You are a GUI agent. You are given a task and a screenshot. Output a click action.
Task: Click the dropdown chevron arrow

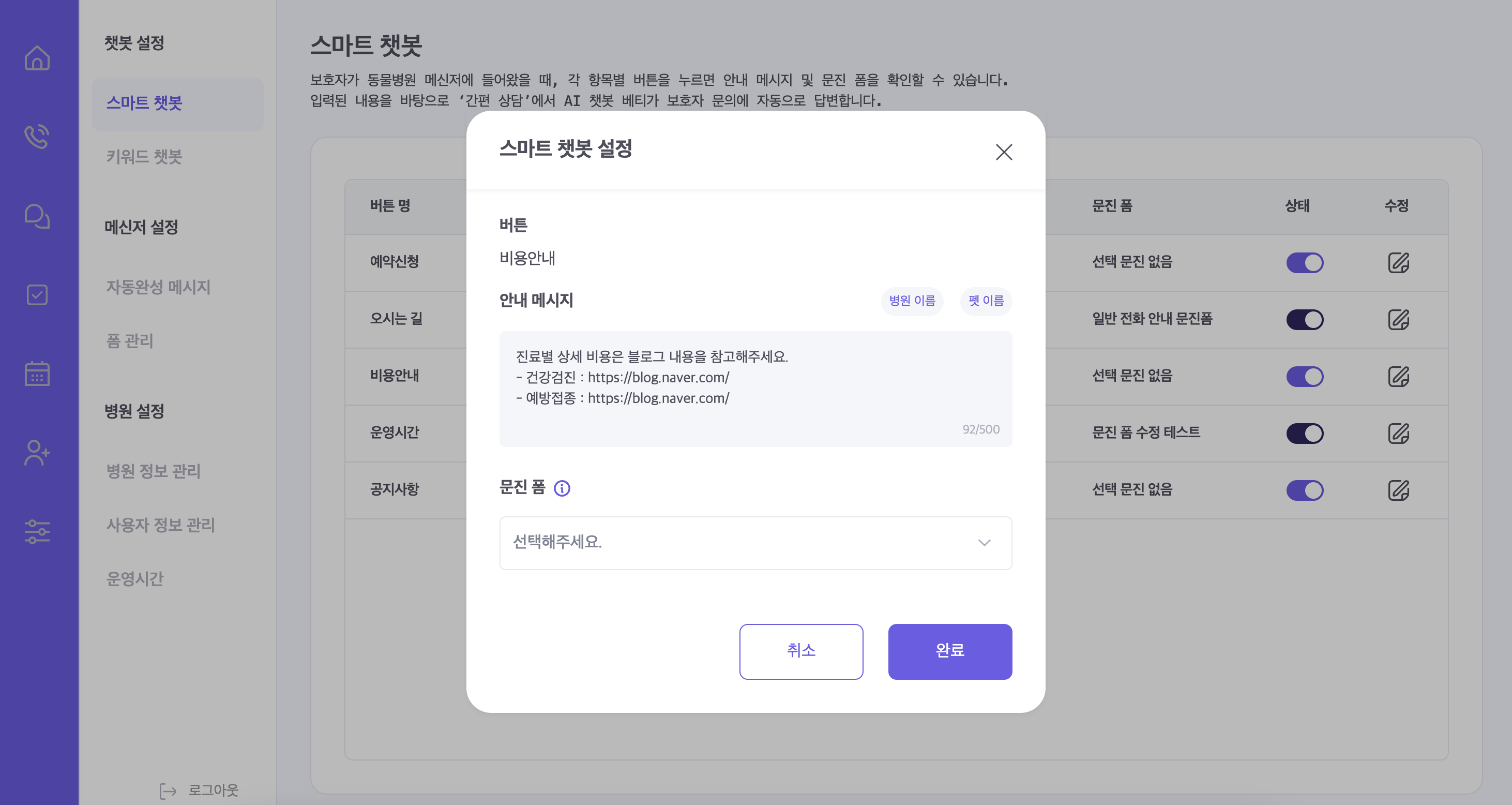(984, 543)
